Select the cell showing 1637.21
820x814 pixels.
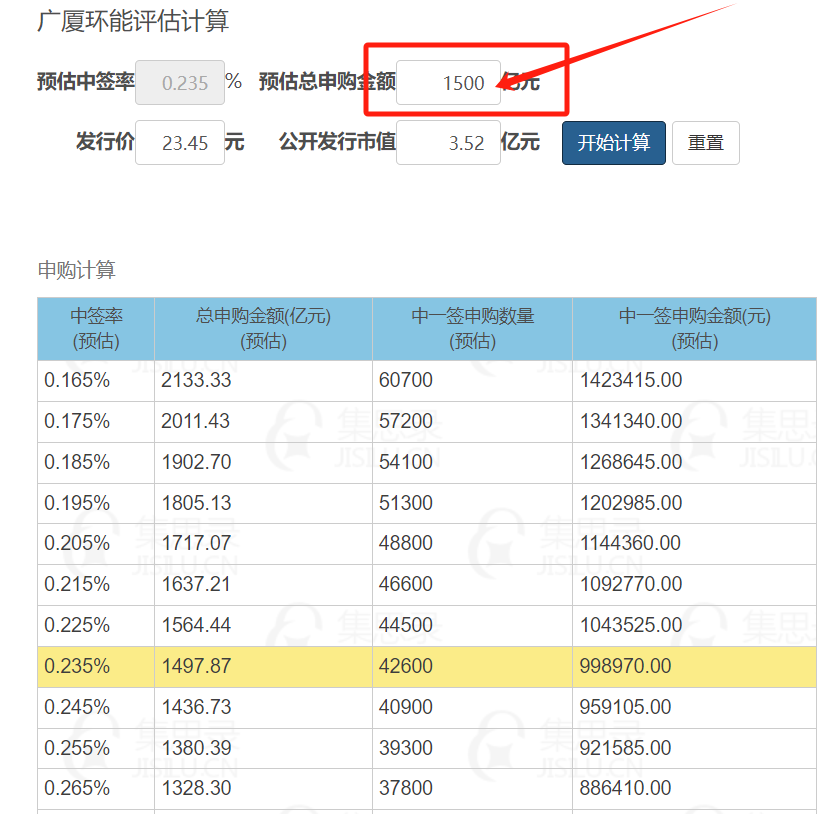[263, 585]
